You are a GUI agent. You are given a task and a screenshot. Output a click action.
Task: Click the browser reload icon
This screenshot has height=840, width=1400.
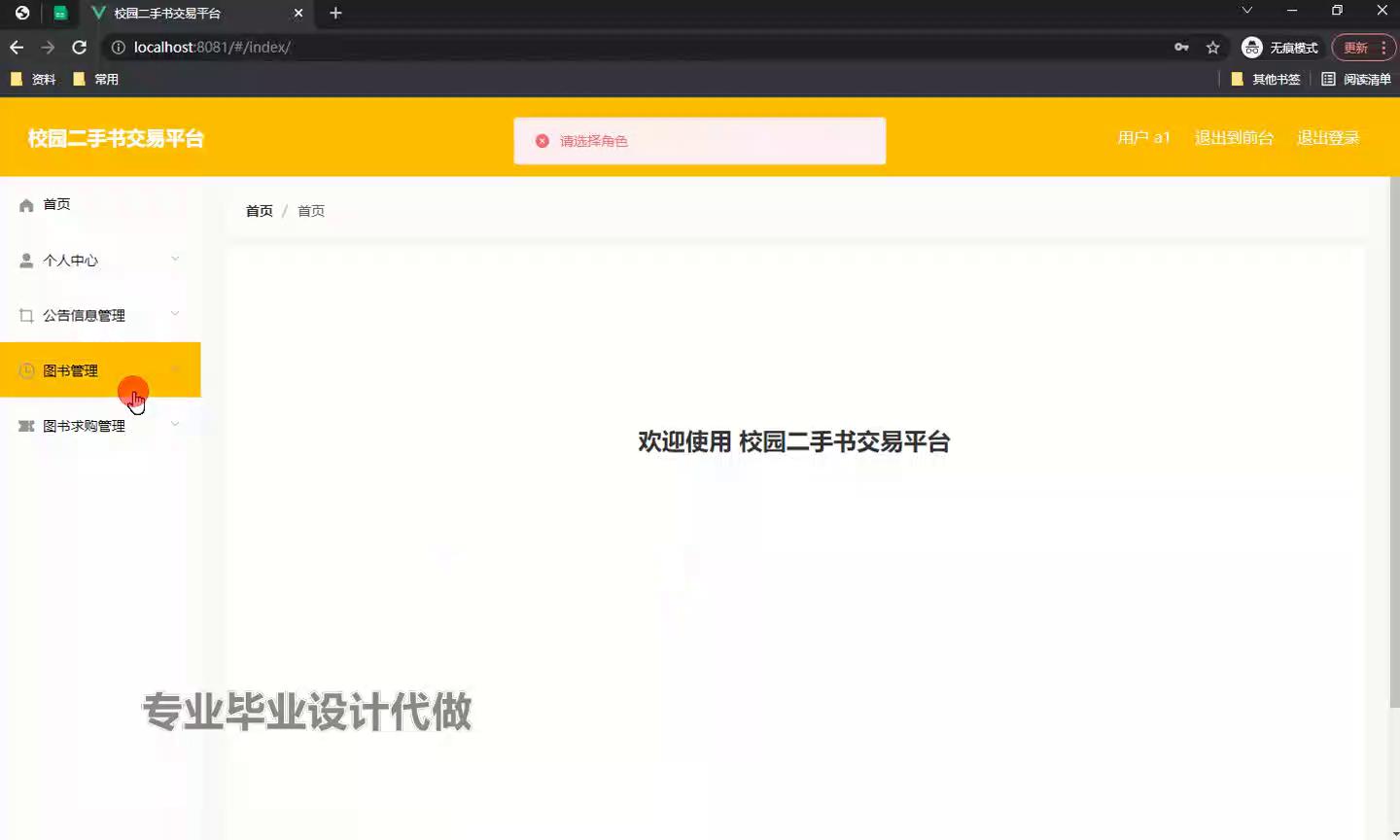[80, 47]
